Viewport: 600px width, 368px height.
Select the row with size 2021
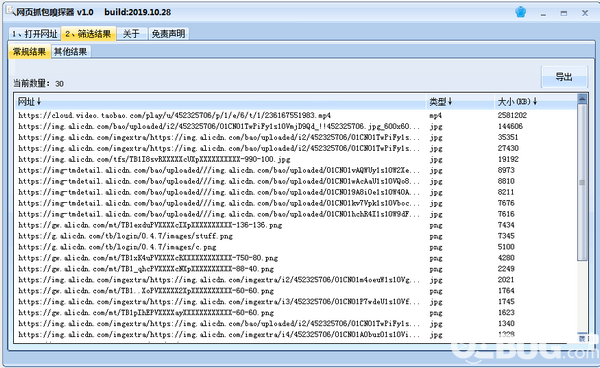click(x=295, y=280)
